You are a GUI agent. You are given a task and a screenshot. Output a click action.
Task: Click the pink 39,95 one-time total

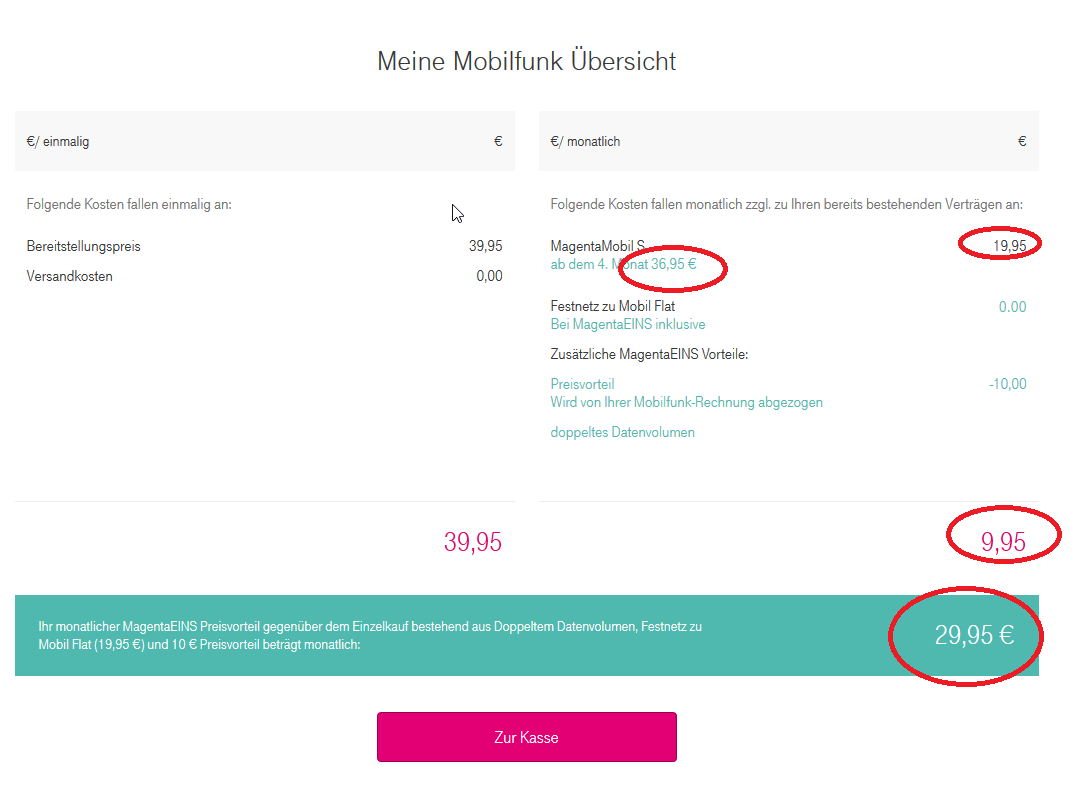click(x=473, y=542)
